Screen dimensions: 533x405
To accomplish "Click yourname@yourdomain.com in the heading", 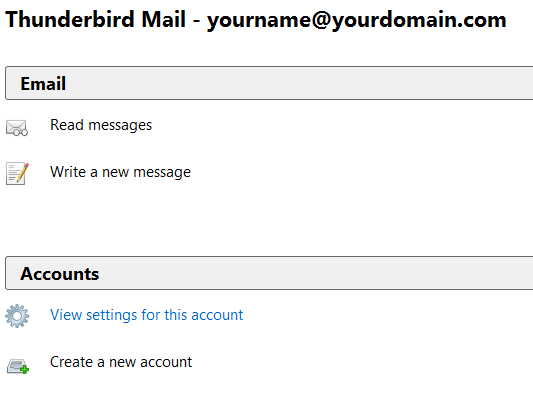I will click(357, 20).
